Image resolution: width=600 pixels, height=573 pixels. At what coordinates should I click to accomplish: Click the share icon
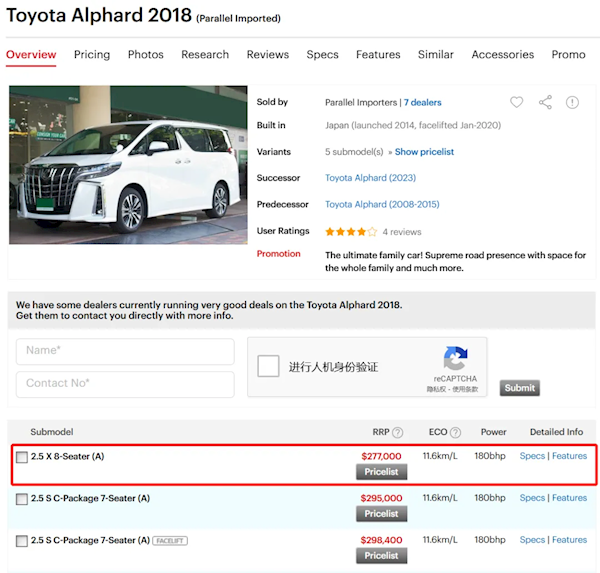pos(545,102)
